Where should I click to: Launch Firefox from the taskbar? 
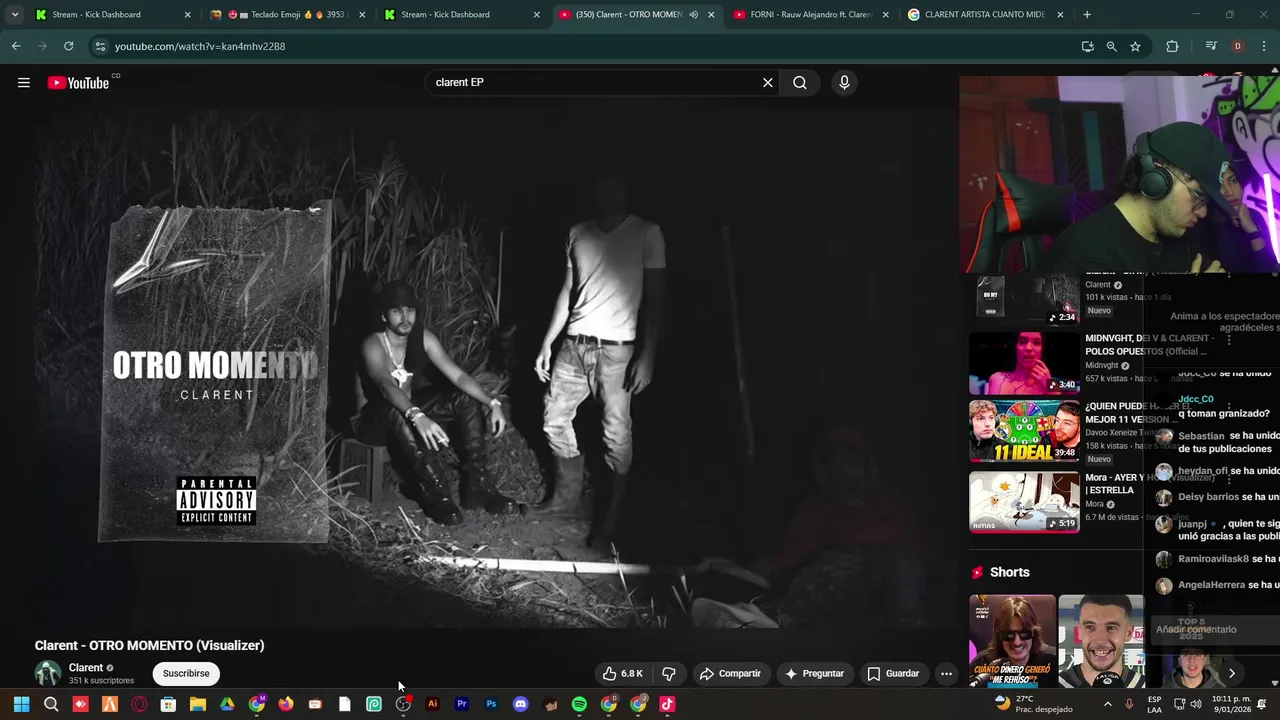click(286, 704)
